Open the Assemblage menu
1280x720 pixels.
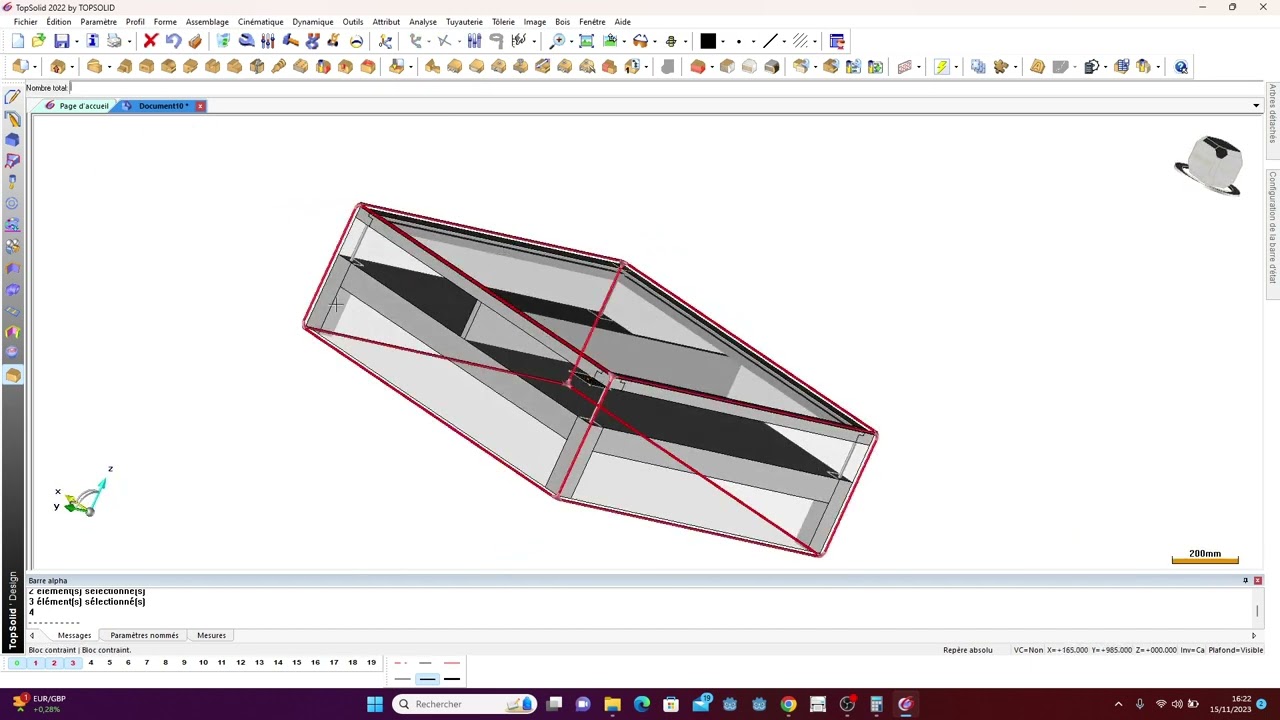pos(207,22)
